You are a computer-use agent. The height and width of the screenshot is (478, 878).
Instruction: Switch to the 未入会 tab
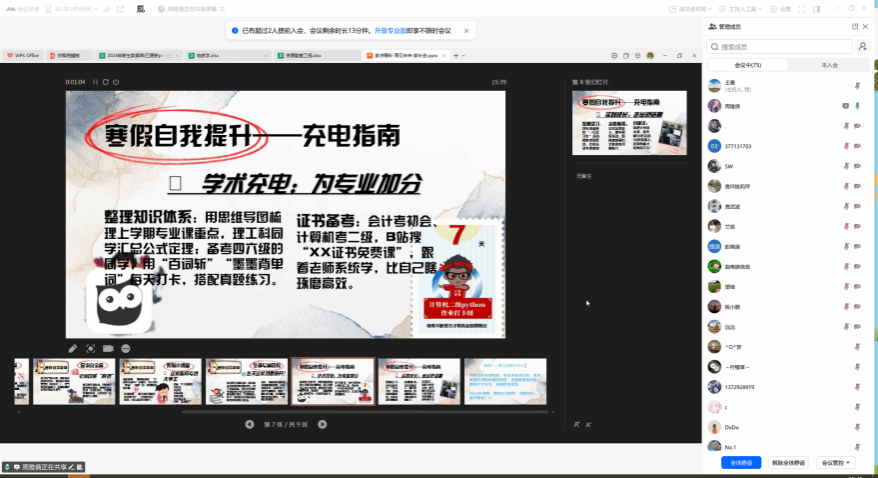(828, 65)
